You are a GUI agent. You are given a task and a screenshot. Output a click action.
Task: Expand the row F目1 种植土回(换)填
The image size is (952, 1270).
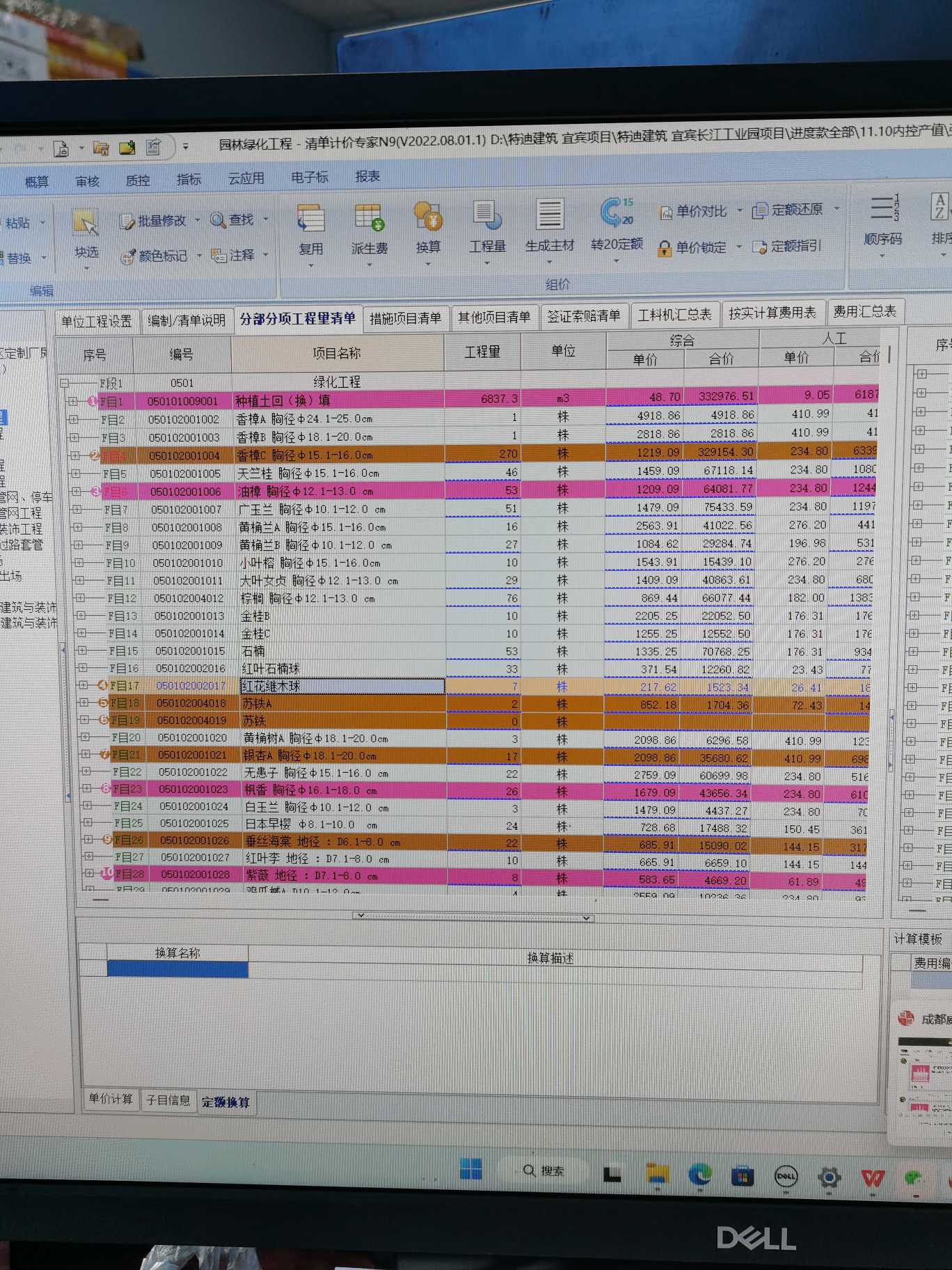pos(72,402)
